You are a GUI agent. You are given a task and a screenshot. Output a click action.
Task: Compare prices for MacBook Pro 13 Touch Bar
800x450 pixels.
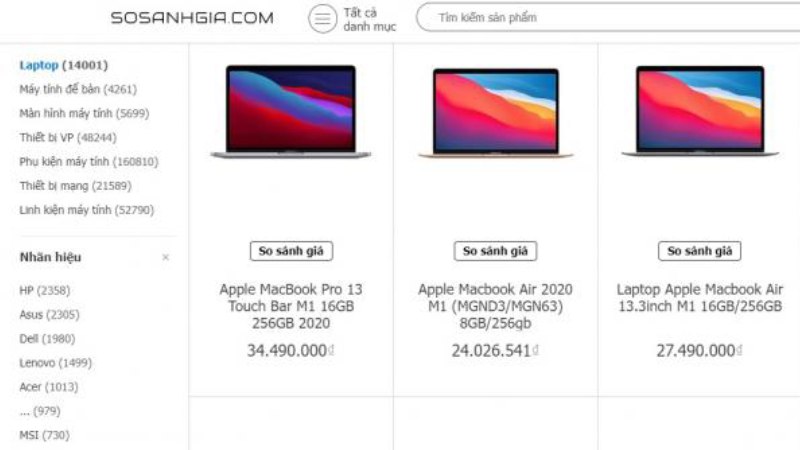coord(291,251)
